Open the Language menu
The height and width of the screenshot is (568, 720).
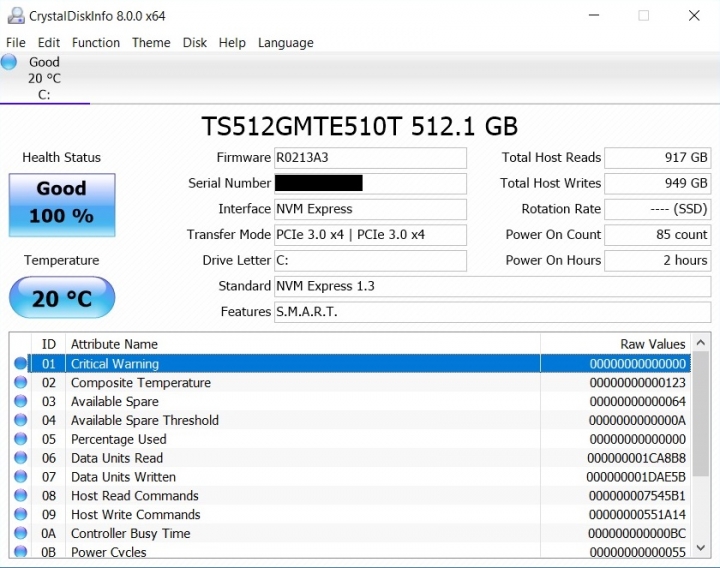pos(286,43)
